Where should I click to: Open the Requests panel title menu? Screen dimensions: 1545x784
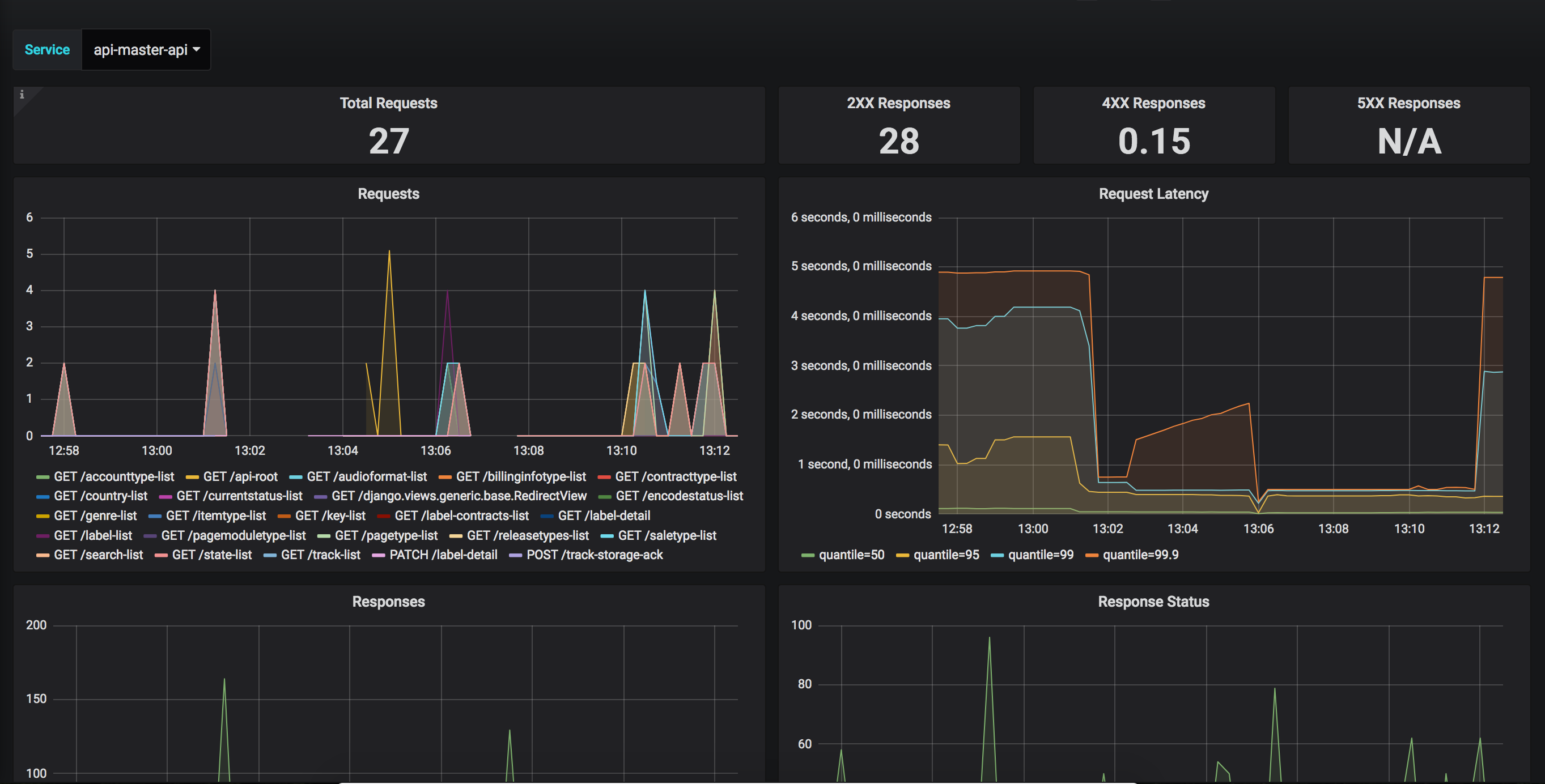point(388,194)
